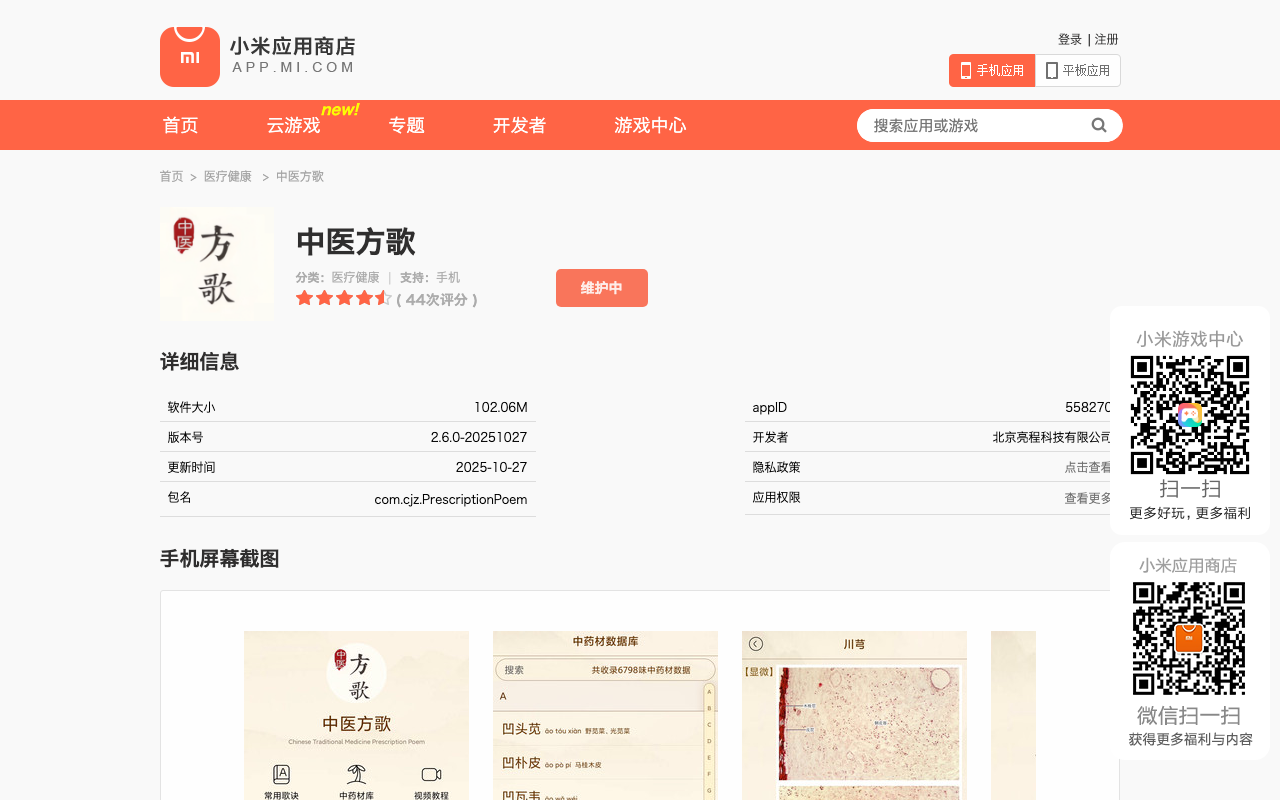
Task: Open the 中药材数据库 screenshot
Action: tap(605, 715)
